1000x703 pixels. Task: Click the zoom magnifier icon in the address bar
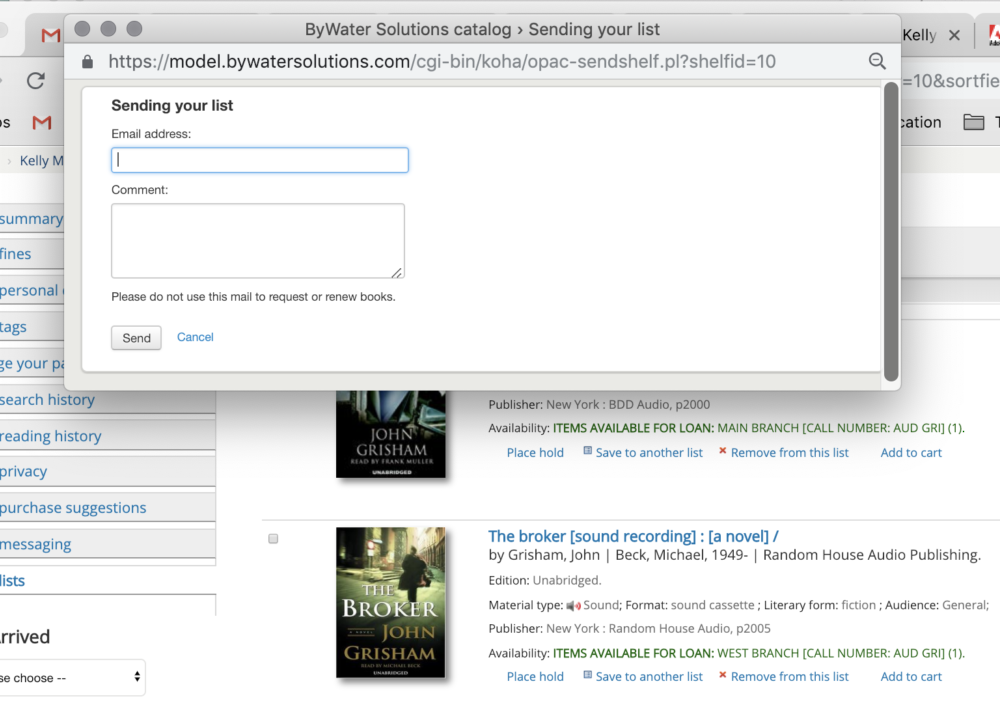878,61
